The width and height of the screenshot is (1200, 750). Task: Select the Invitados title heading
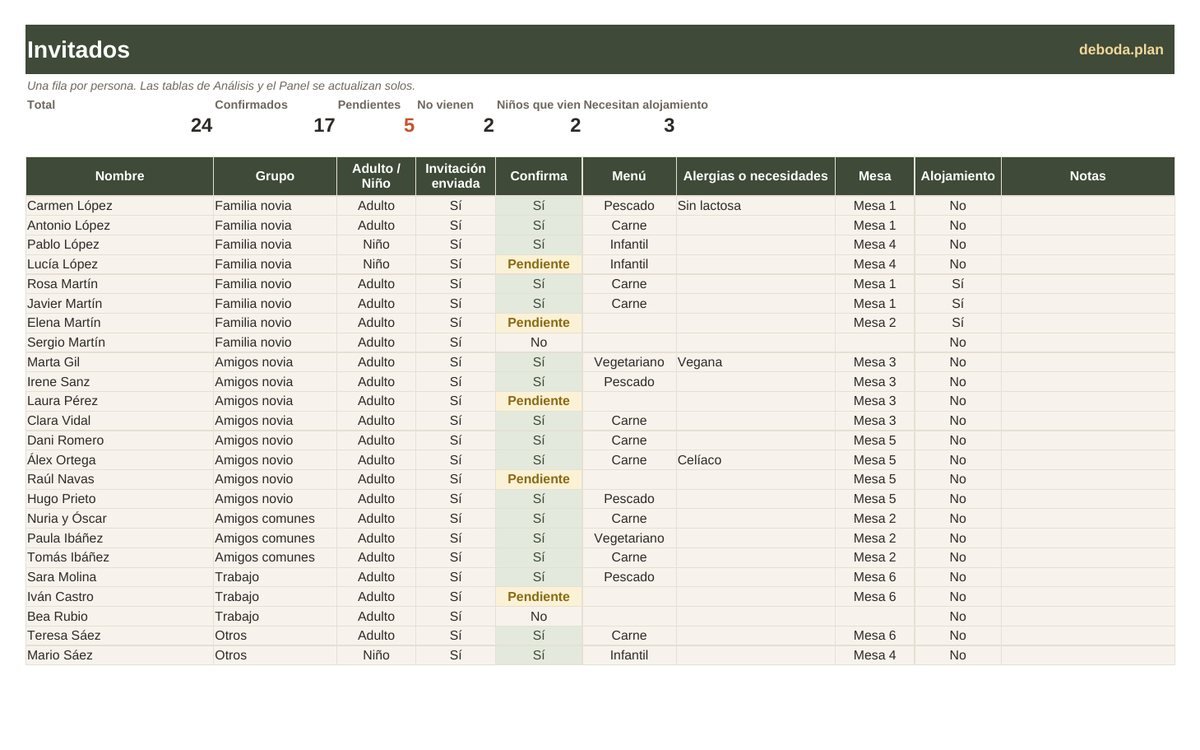[x=78, y=50]
